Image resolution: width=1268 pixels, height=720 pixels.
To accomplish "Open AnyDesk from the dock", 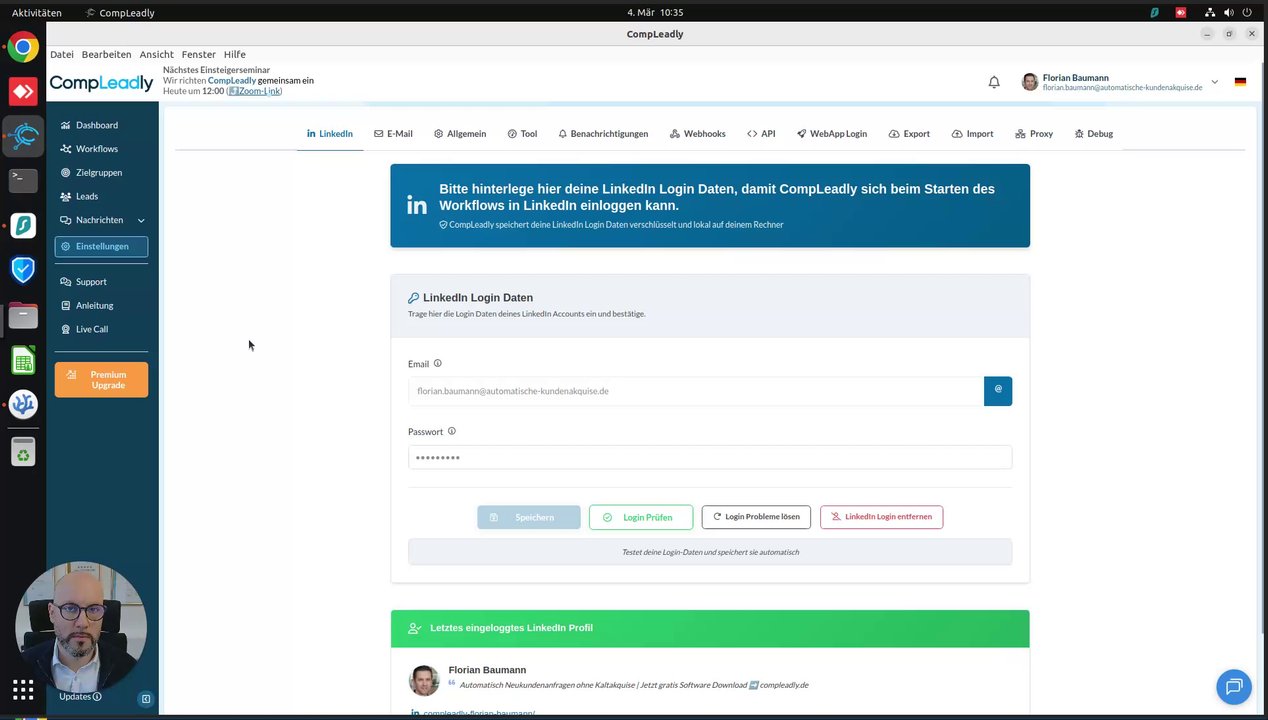I will click(23, 91).
